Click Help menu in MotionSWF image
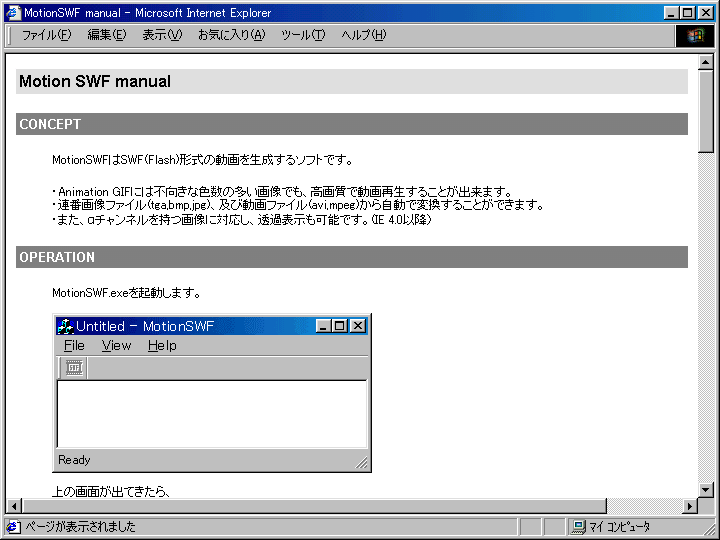The height and width of the screenshot is (540, 720). click(x=162, y=345)
